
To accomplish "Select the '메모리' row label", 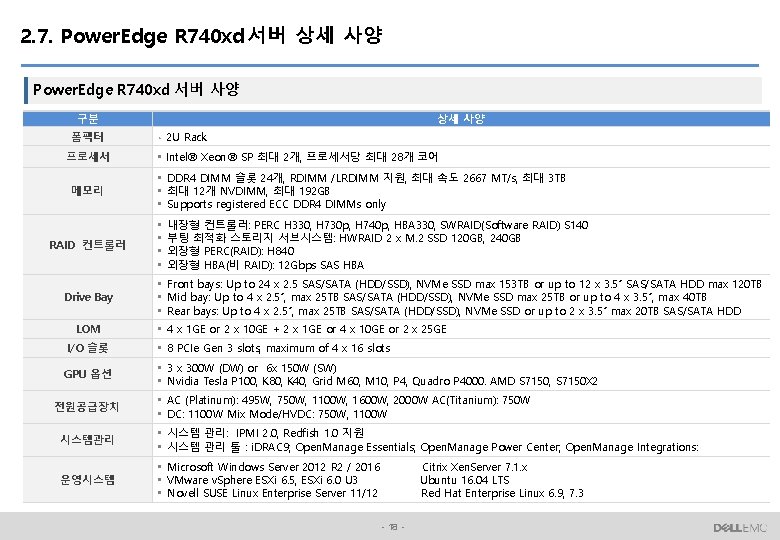I will 88,191.
